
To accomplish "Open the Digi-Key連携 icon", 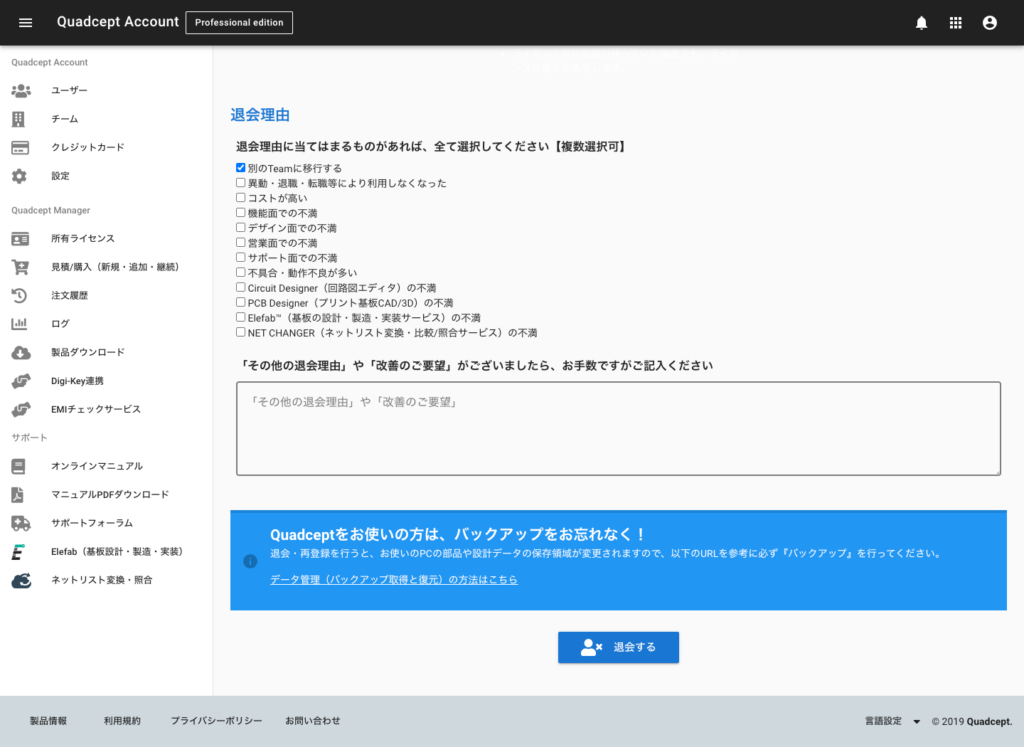I will click(x=22, y=381).
